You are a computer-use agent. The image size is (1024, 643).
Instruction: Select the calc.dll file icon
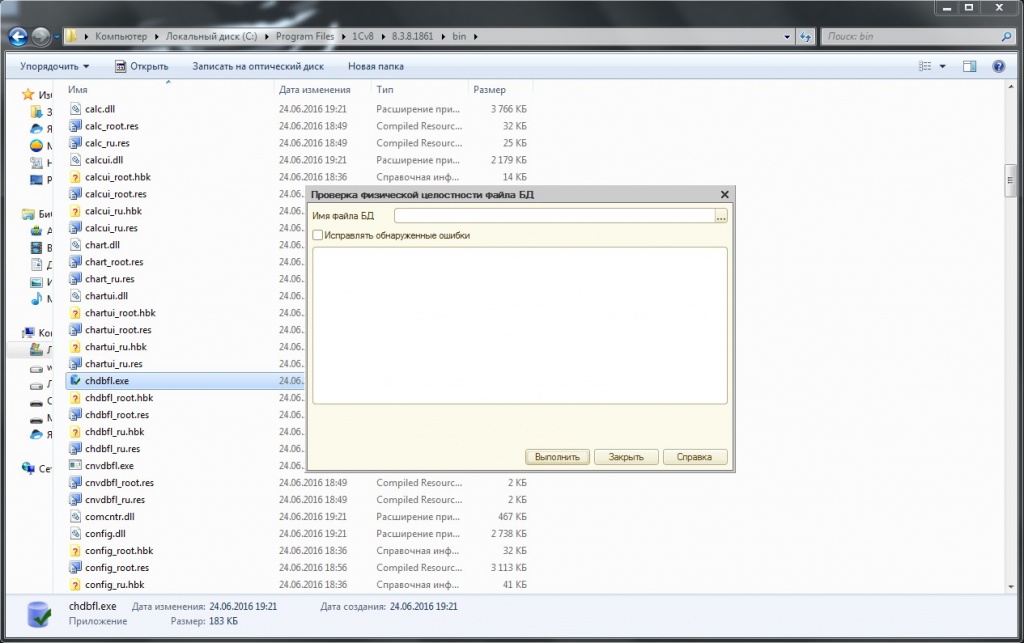75,109
